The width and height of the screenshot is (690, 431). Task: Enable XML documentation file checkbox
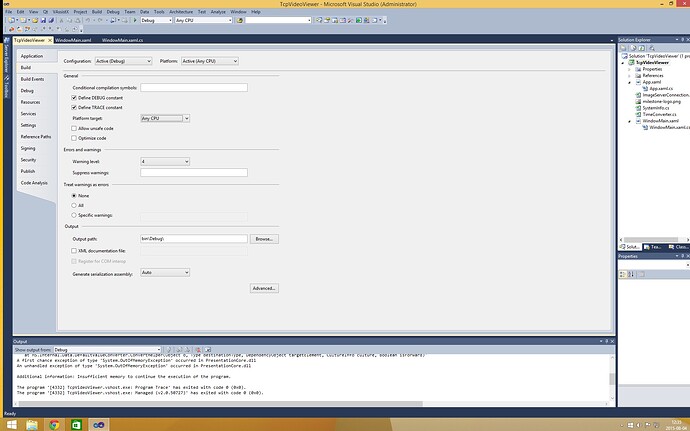(x=74, y=251)
